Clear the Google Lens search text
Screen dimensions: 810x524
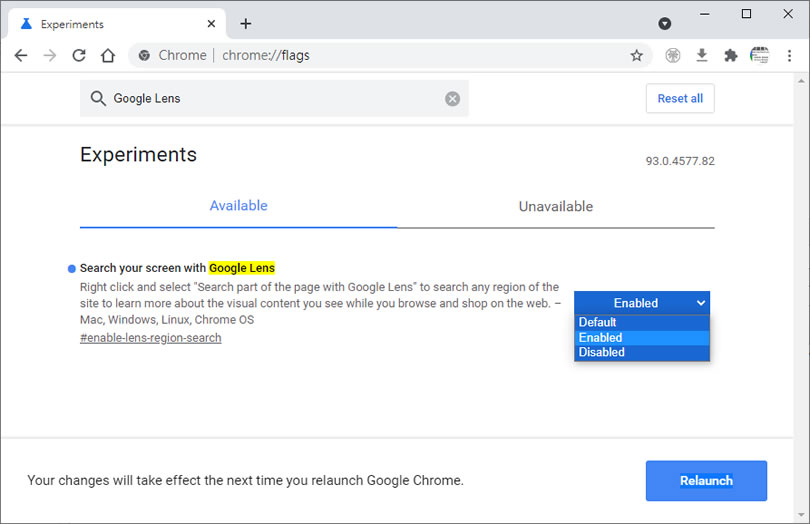453,99
